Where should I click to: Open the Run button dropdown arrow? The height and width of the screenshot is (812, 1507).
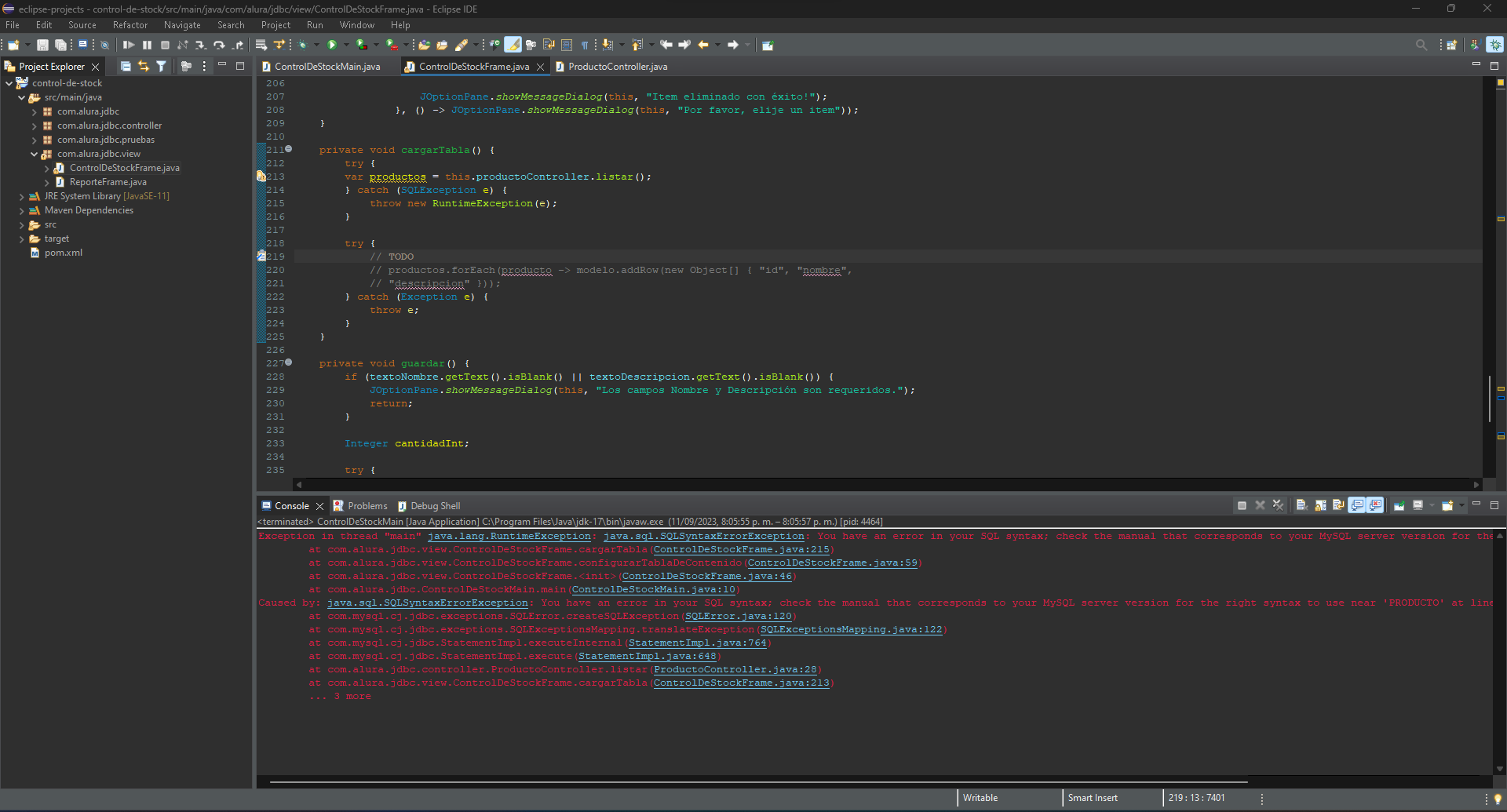point(346,45)
